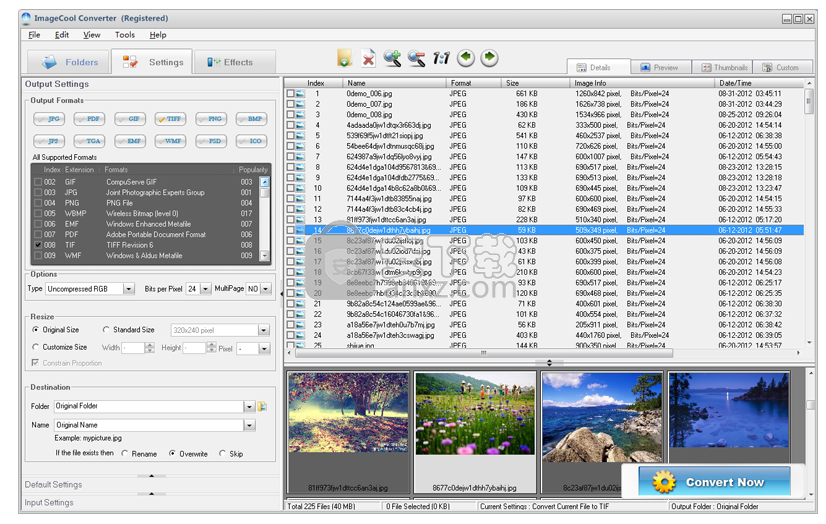This screenshot has width=826, height=524.
Task: Switch to the Effects tab
Action: coord(234,62)
